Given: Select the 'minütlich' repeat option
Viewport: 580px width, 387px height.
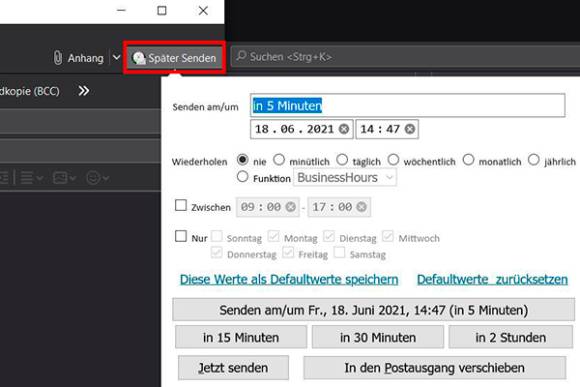Looking at the screenshot, I should pos(279,159).
